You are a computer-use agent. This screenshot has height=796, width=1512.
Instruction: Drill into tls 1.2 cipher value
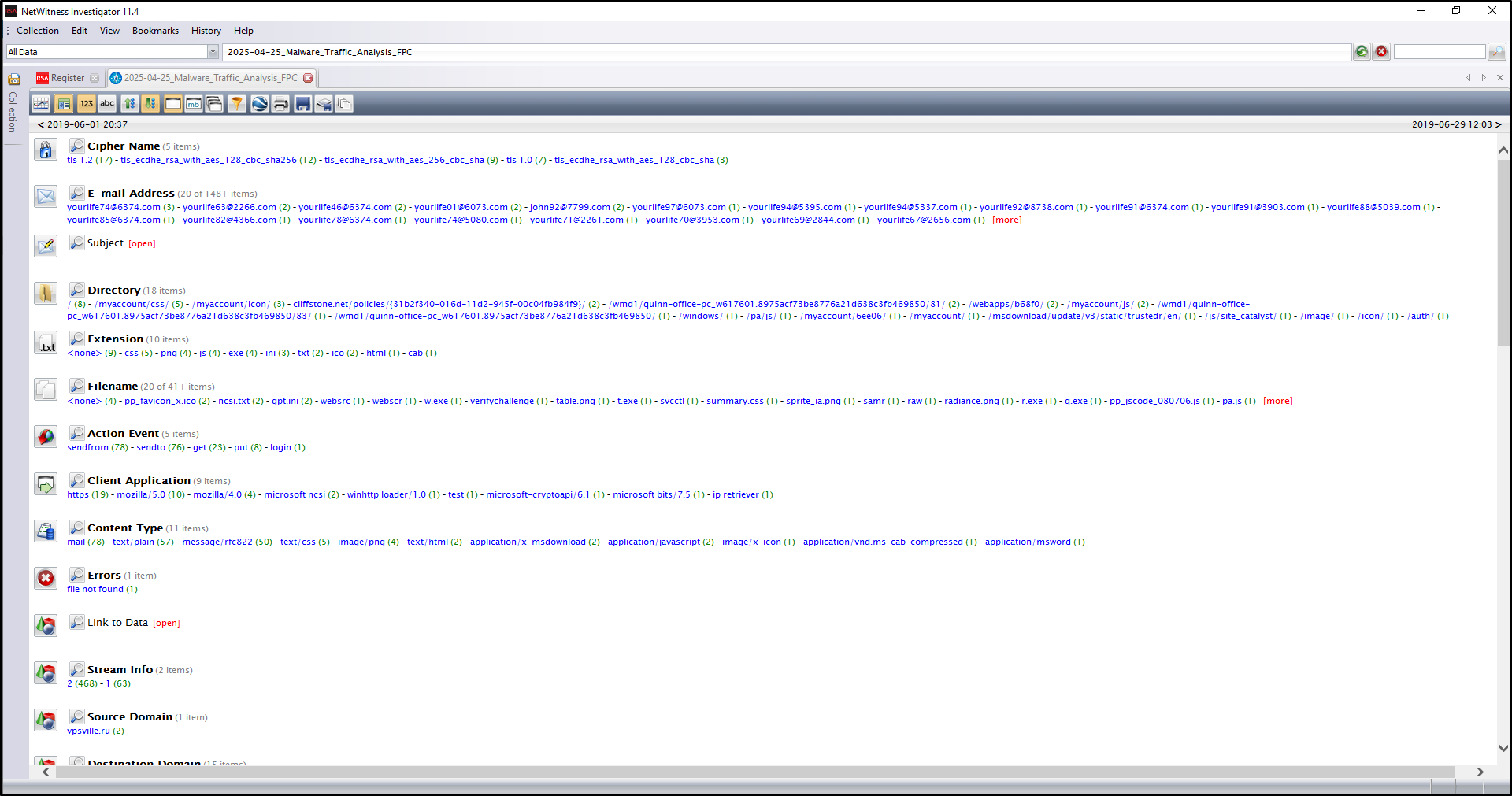pos(80,161)
